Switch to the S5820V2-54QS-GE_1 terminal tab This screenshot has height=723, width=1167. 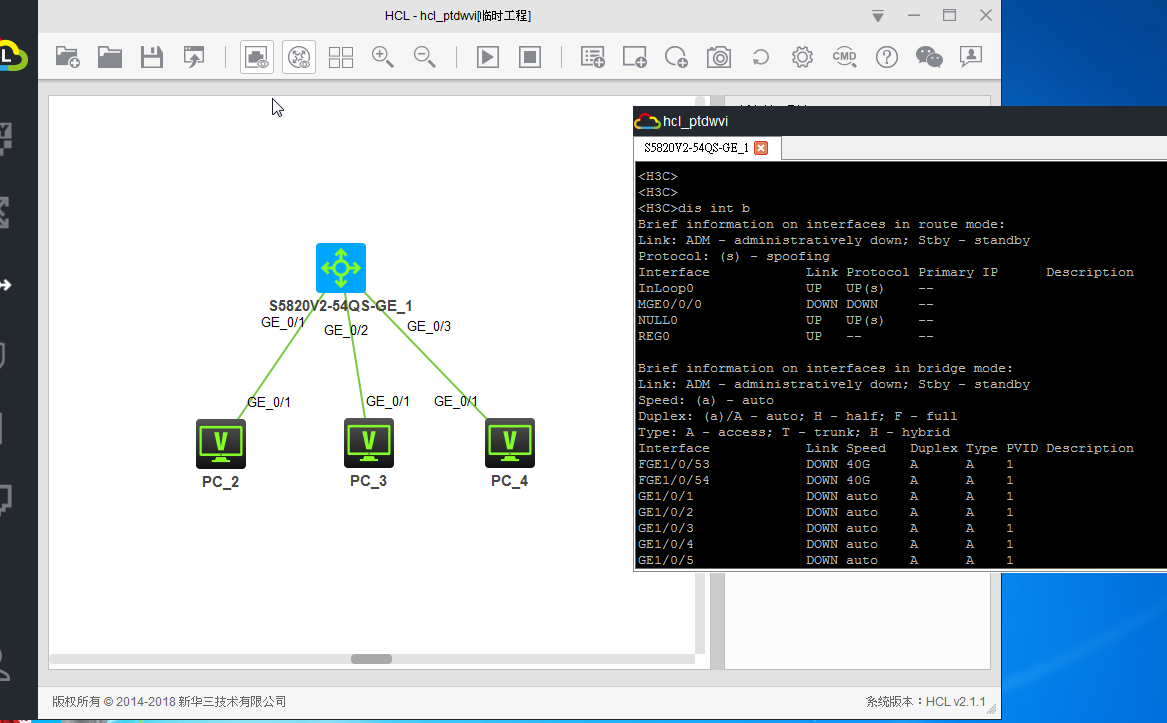pyautogui.click(x=696, y=148)
